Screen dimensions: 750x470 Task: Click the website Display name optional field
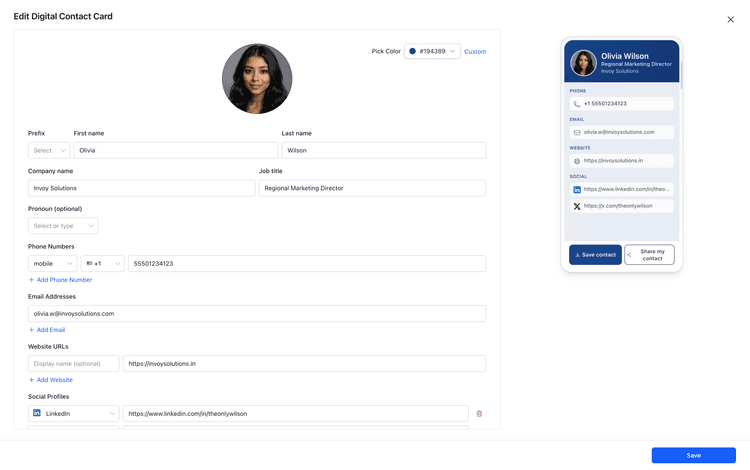point(74,363)
